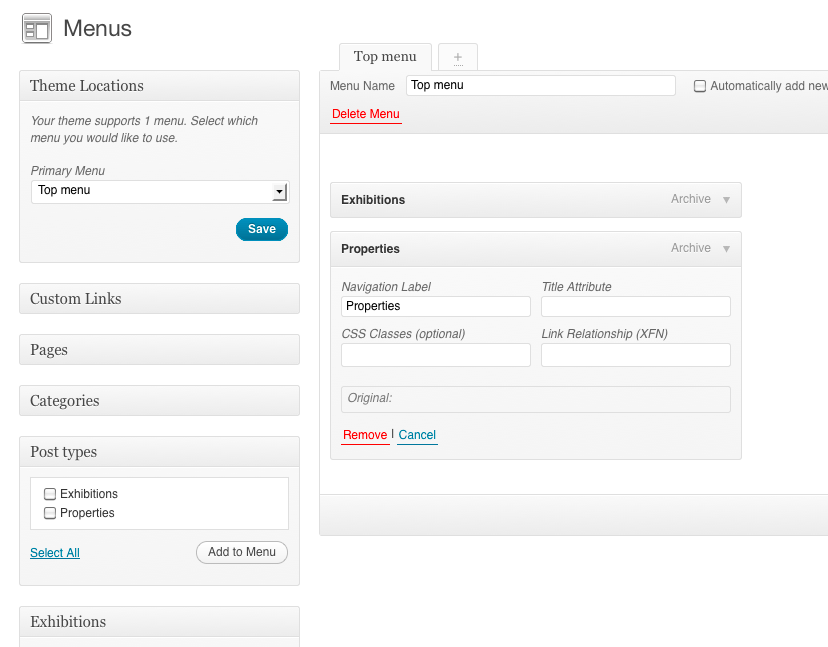Viewport: 828px width, 647px height.
Task: Click the Add to Menu button
Action: (x=241, y=552)
